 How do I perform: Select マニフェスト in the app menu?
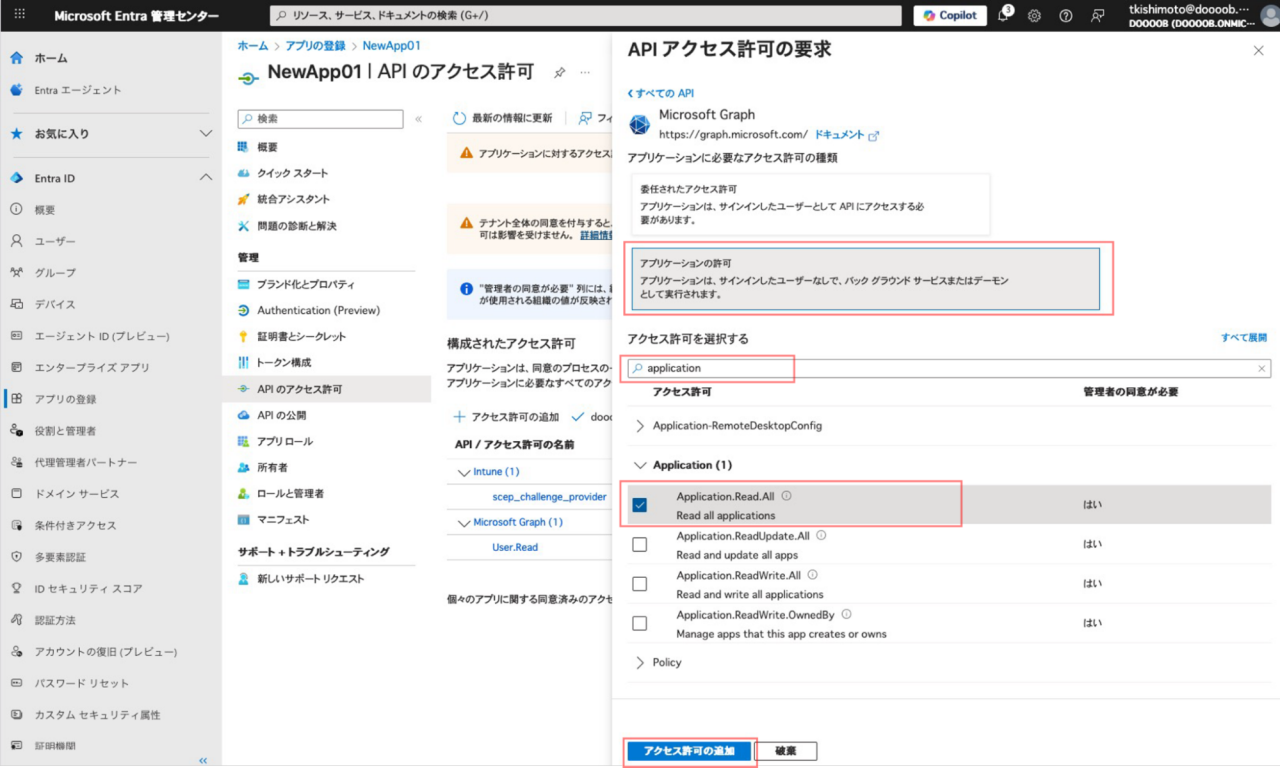(x=283, y=520)
